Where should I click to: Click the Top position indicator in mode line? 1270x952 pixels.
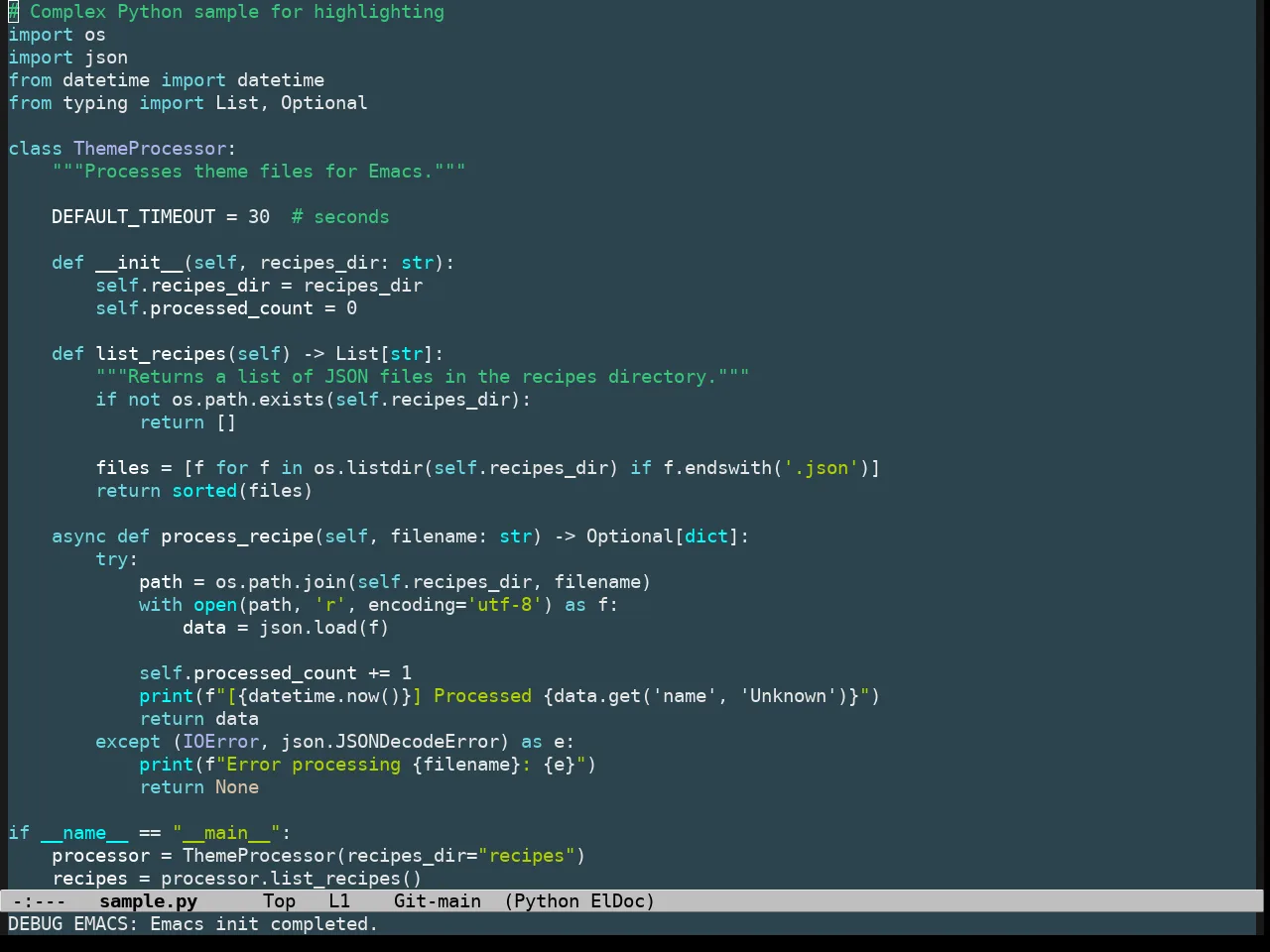point(280,901)
